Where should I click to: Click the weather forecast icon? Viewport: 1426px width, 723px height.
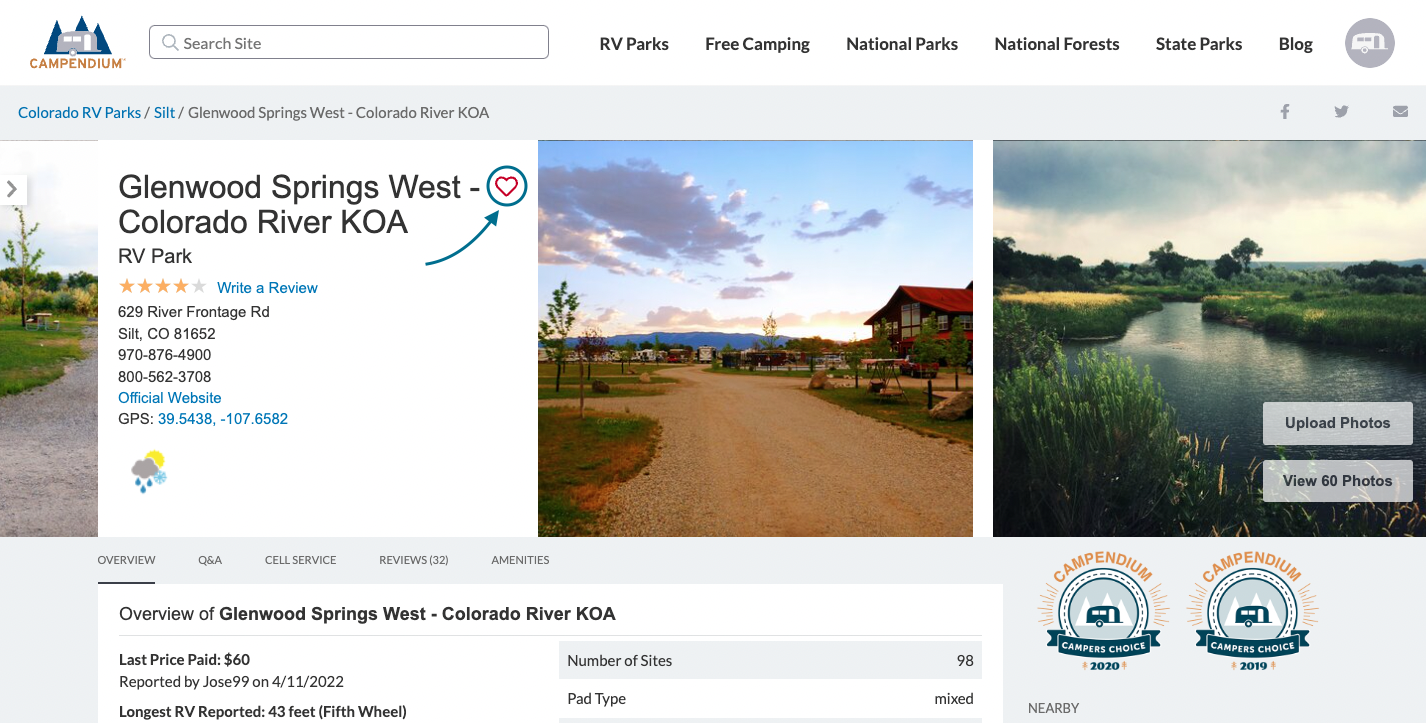click(149, 472)
